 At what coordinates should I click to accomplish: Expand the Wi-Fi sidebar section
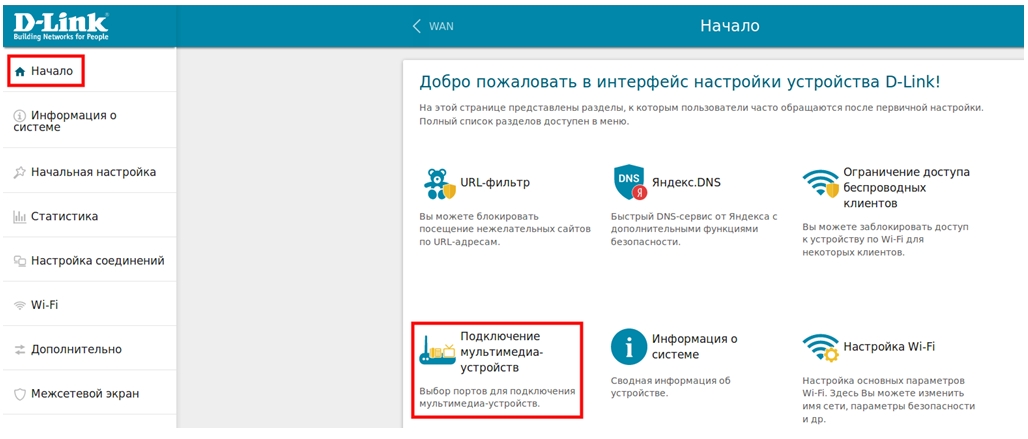[x=44, y=305]
